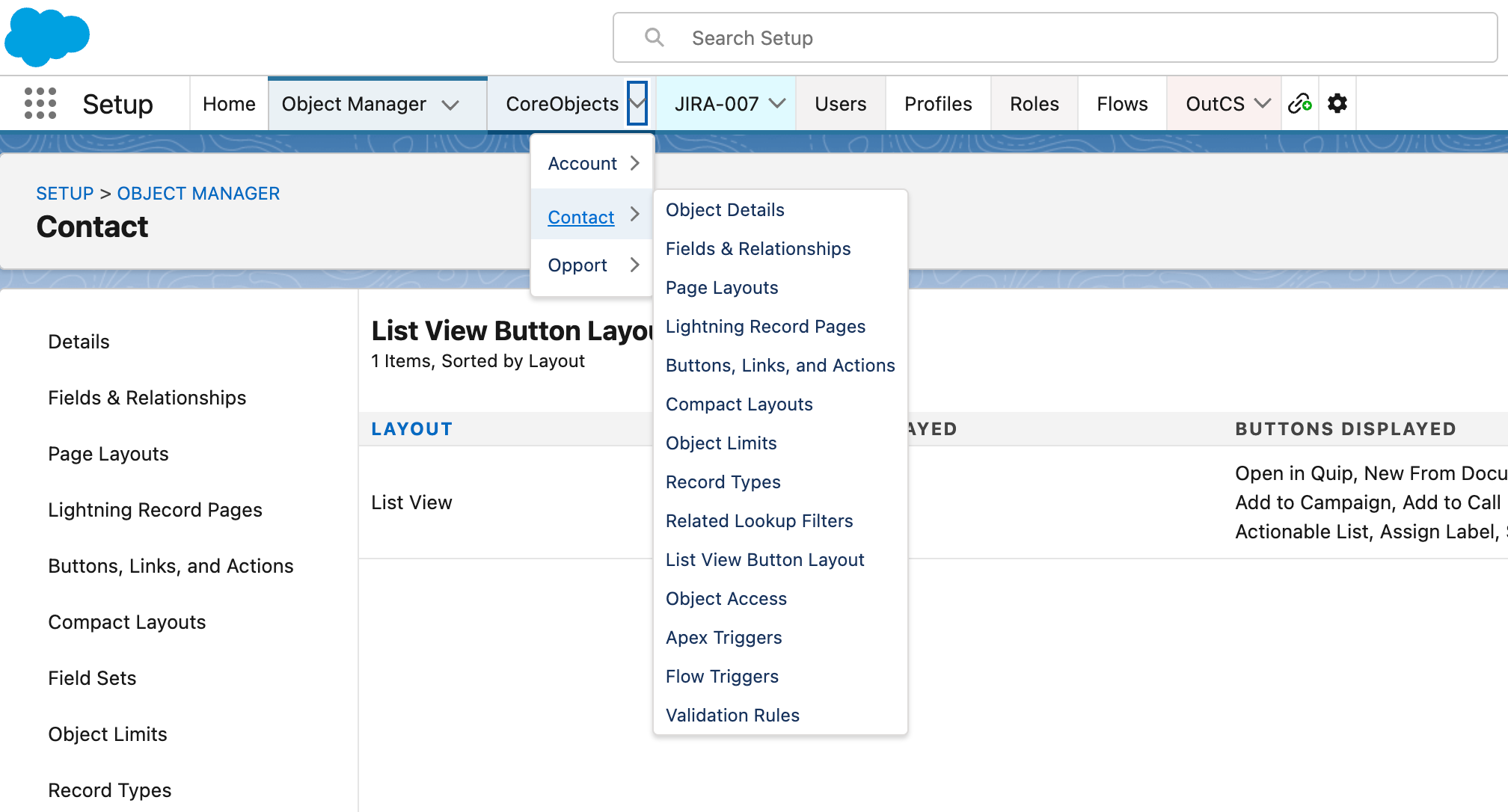The width and height of the screenshot is (1508, 812).
Task: Expand the OutCS tab chevron
Action: 1263,103
